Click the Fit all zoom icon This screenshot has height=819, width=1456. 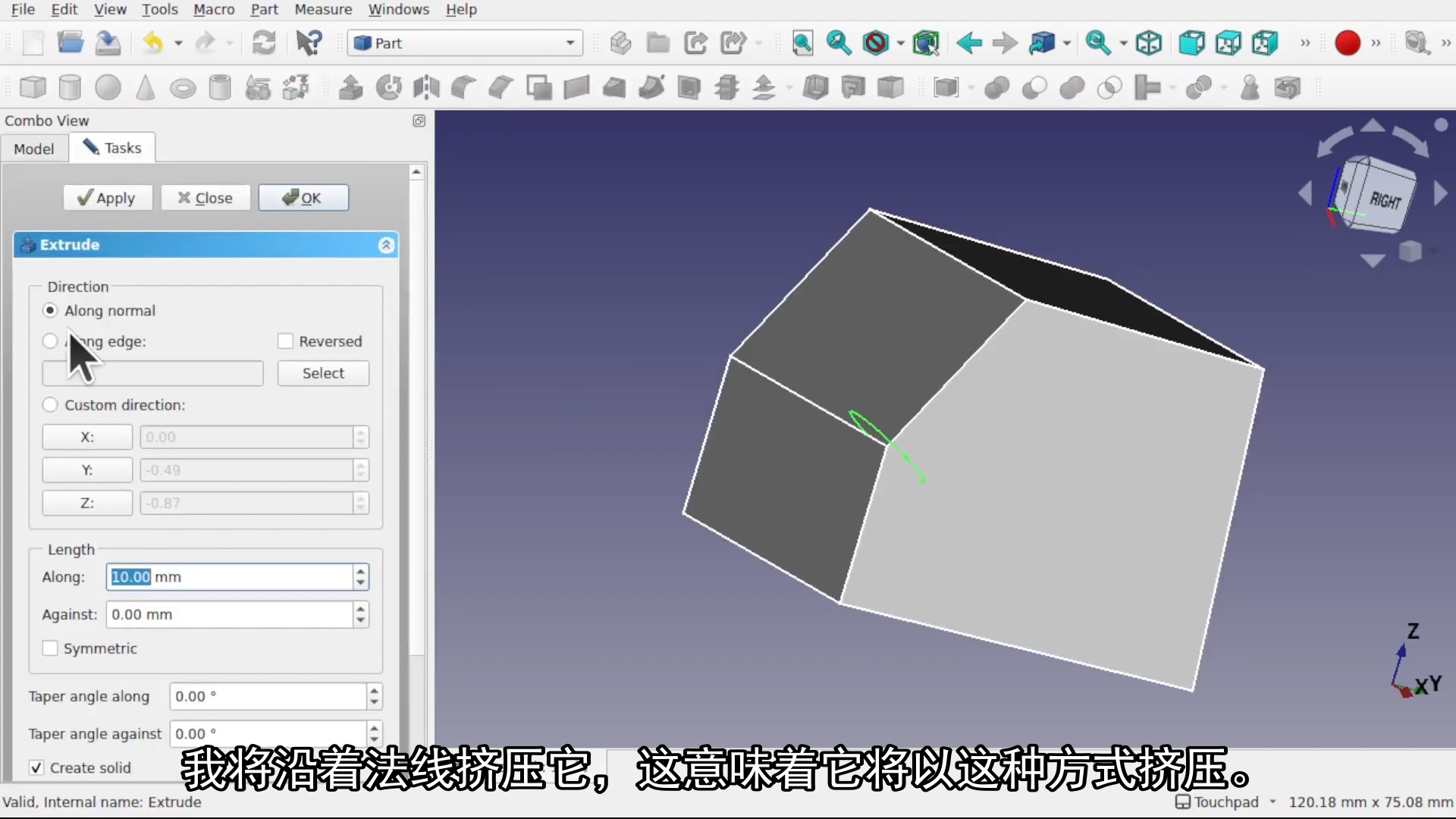coord(802,42)
